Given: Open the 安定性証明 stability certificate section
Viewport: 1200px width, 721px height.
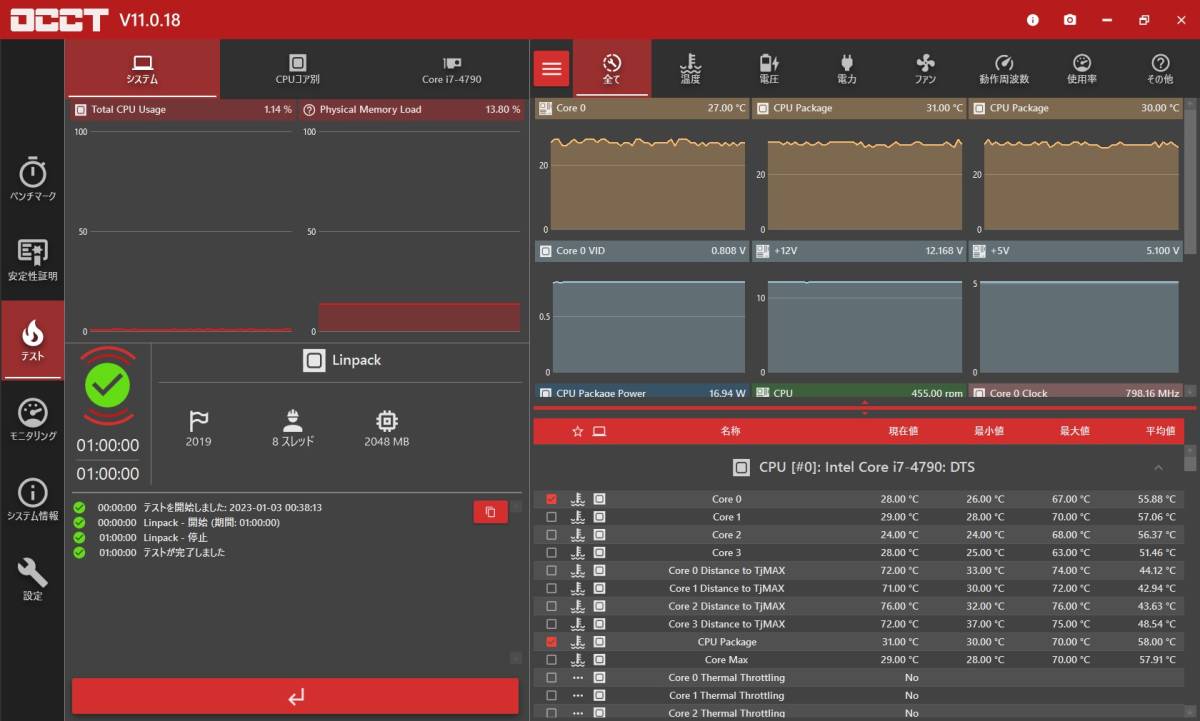Looking at the screenshot, I should 32,260.
